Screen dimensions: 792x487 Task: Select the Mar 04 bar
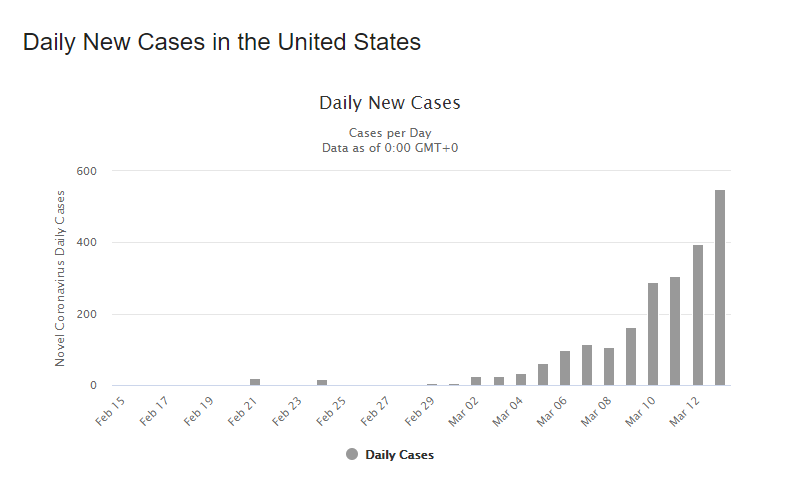click(x=521, y=380)
